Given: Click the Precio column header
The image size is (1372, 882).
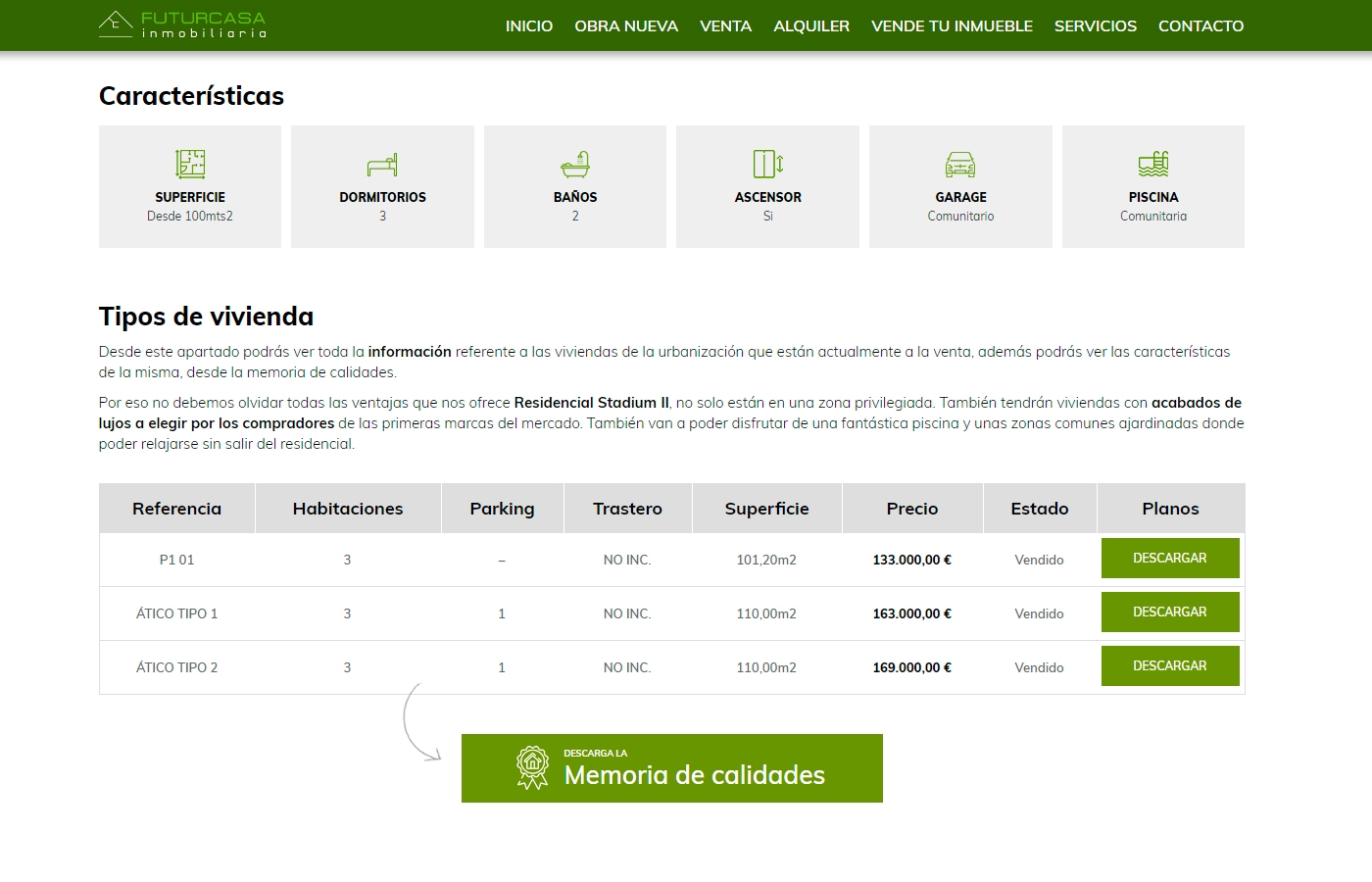Looking at the screenshot, I should [x=912, y=509].
